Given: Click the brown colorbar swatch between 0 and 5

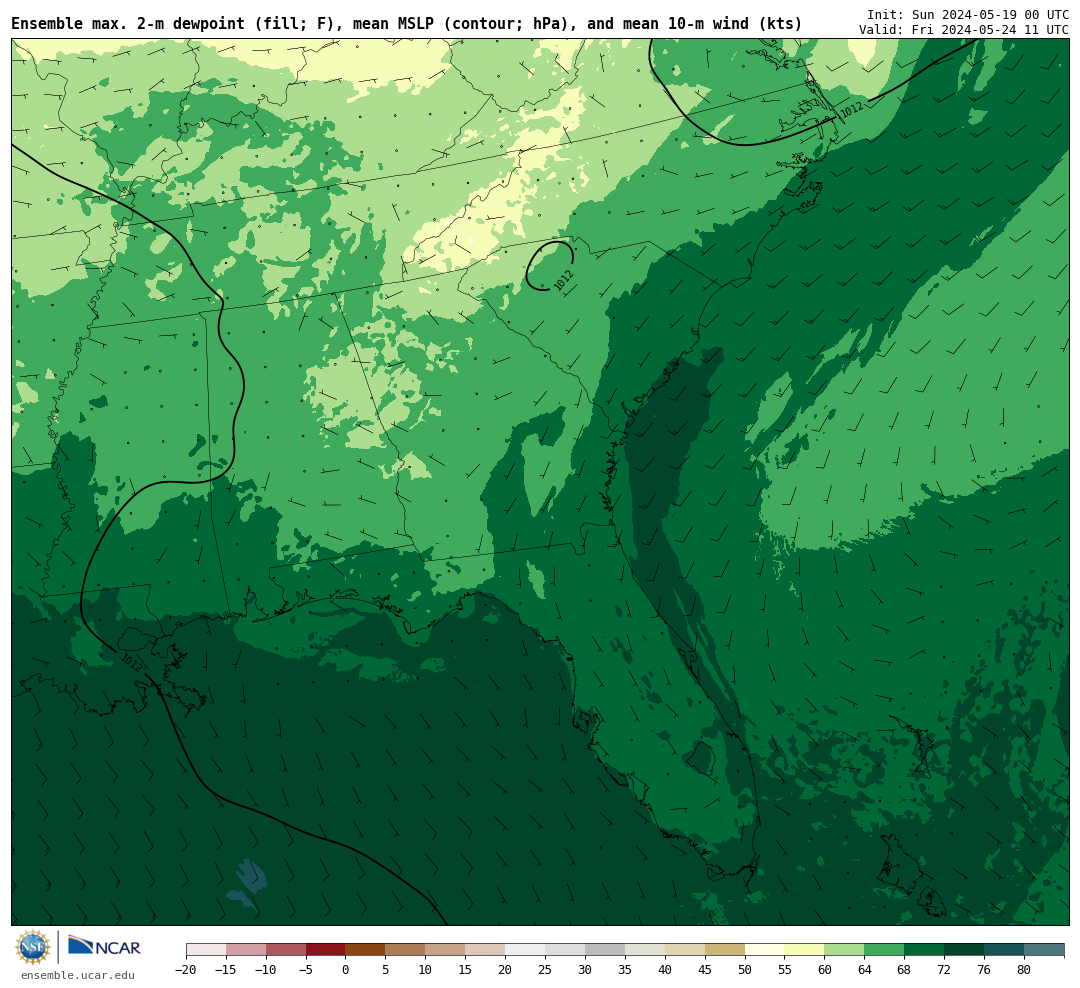Looking at the screenshot, I should 365,950.
